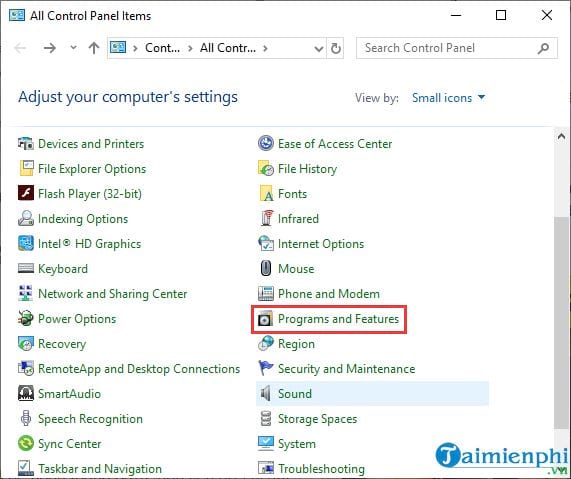Expand chevron after Control Panel breadcrumb
Viewport: 571px width, 479px height.
[190, 48]
